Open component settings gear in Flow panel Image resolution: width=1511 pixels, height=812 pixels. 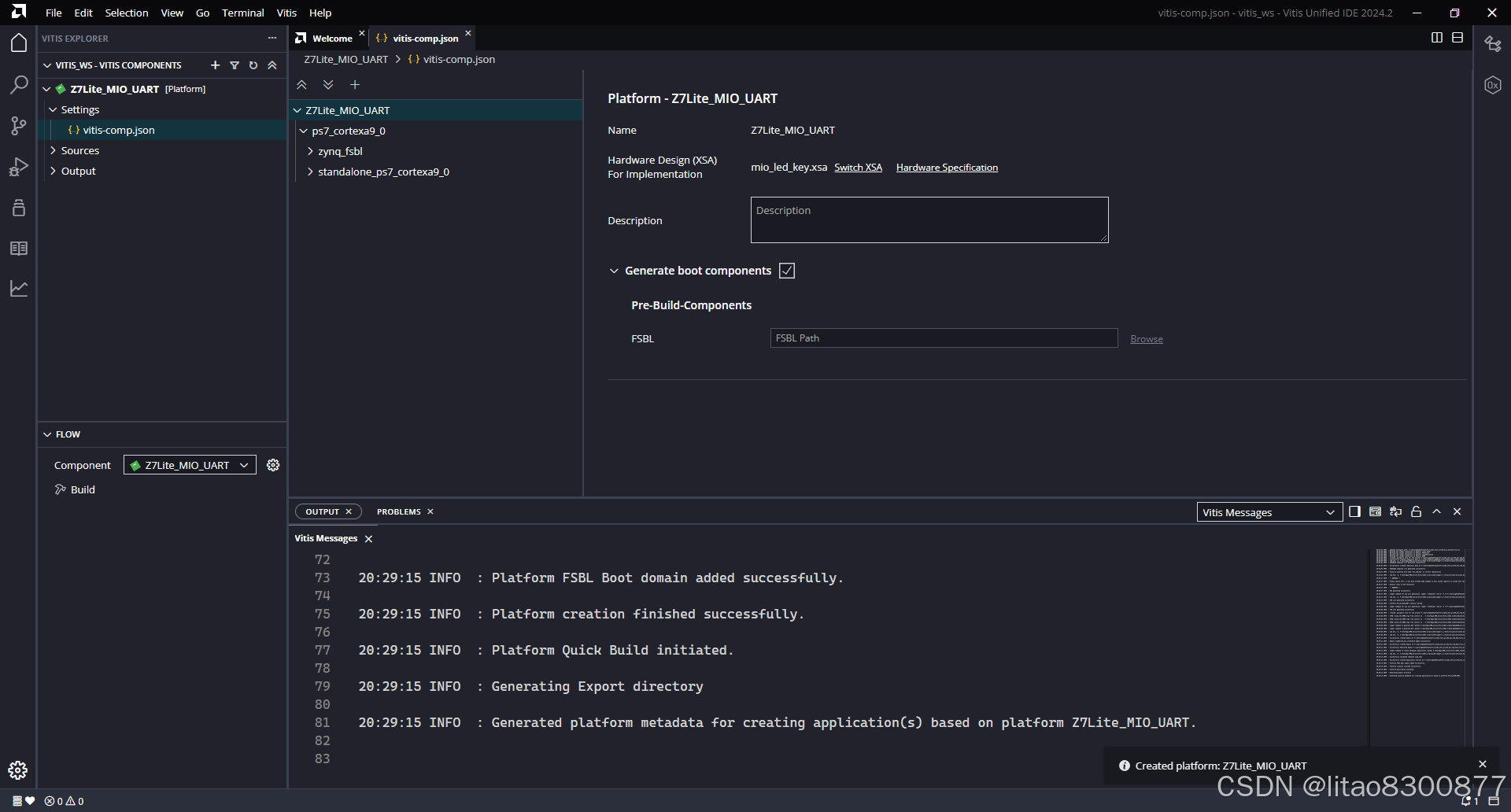[273, 465]
